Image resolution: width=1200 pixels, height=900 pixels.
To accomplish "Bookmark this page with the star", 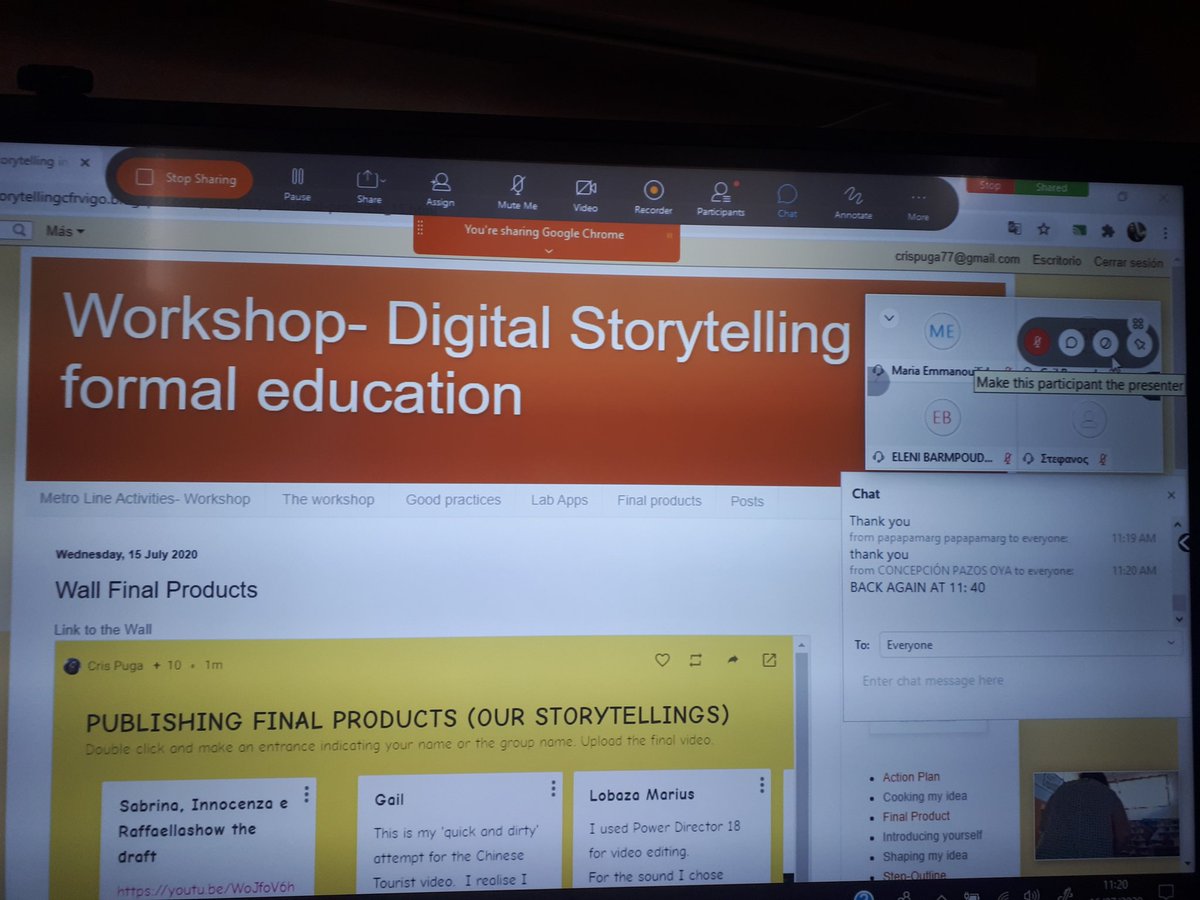I will [1043, 229].
